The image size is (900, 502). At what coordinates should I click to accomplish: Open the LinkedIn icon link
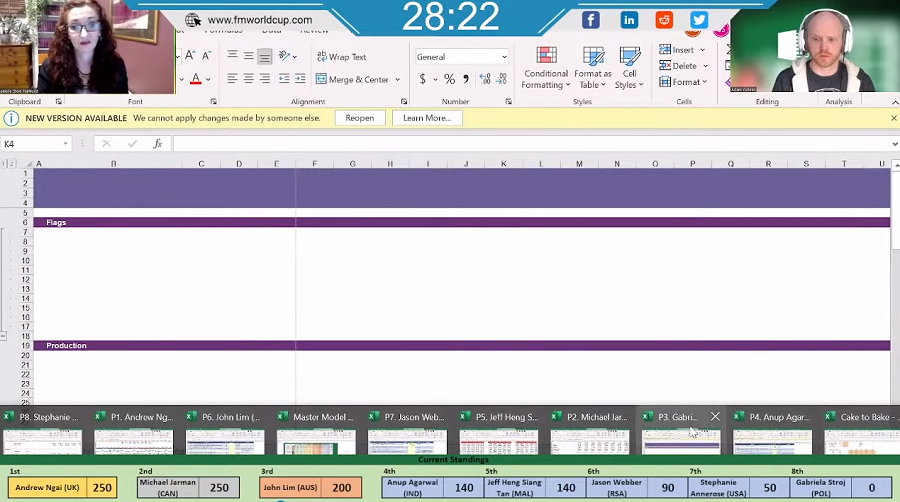point(629,20)
